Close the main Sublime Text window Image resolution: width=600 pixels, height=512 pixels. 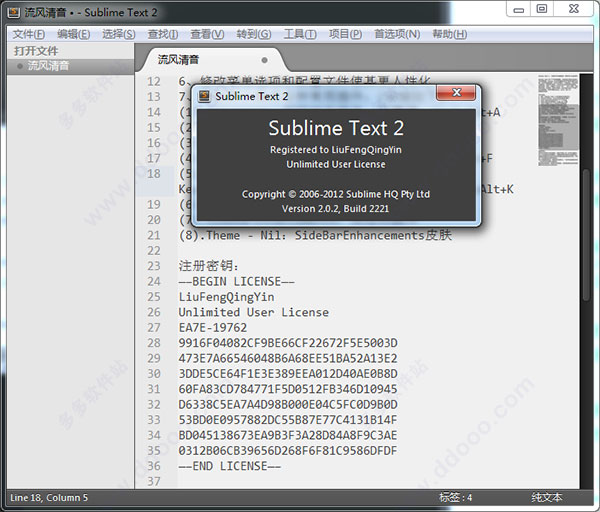[x=574, y=9]
